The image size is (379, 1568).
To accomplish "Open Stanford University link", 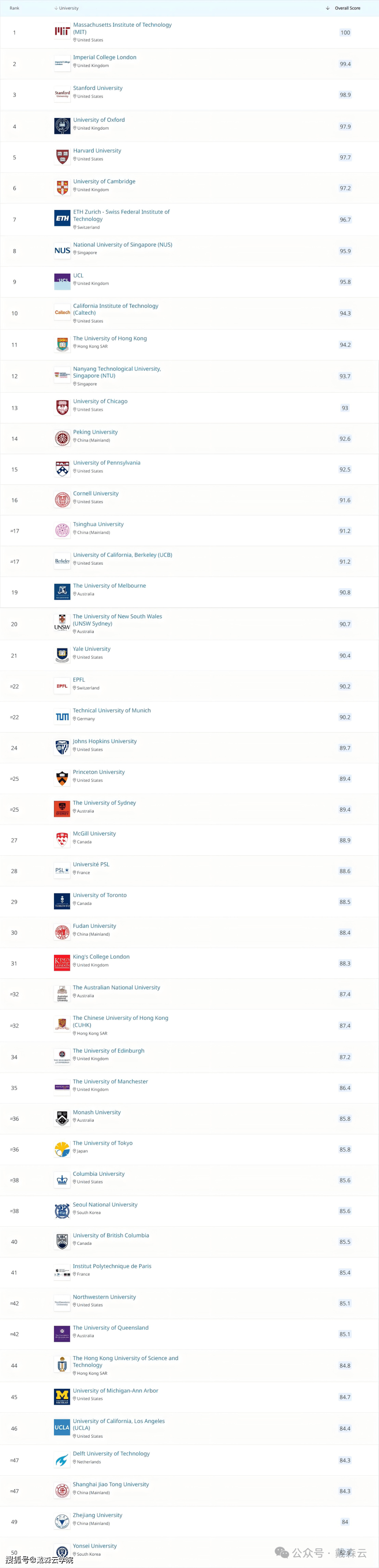I will coord(98,88).
